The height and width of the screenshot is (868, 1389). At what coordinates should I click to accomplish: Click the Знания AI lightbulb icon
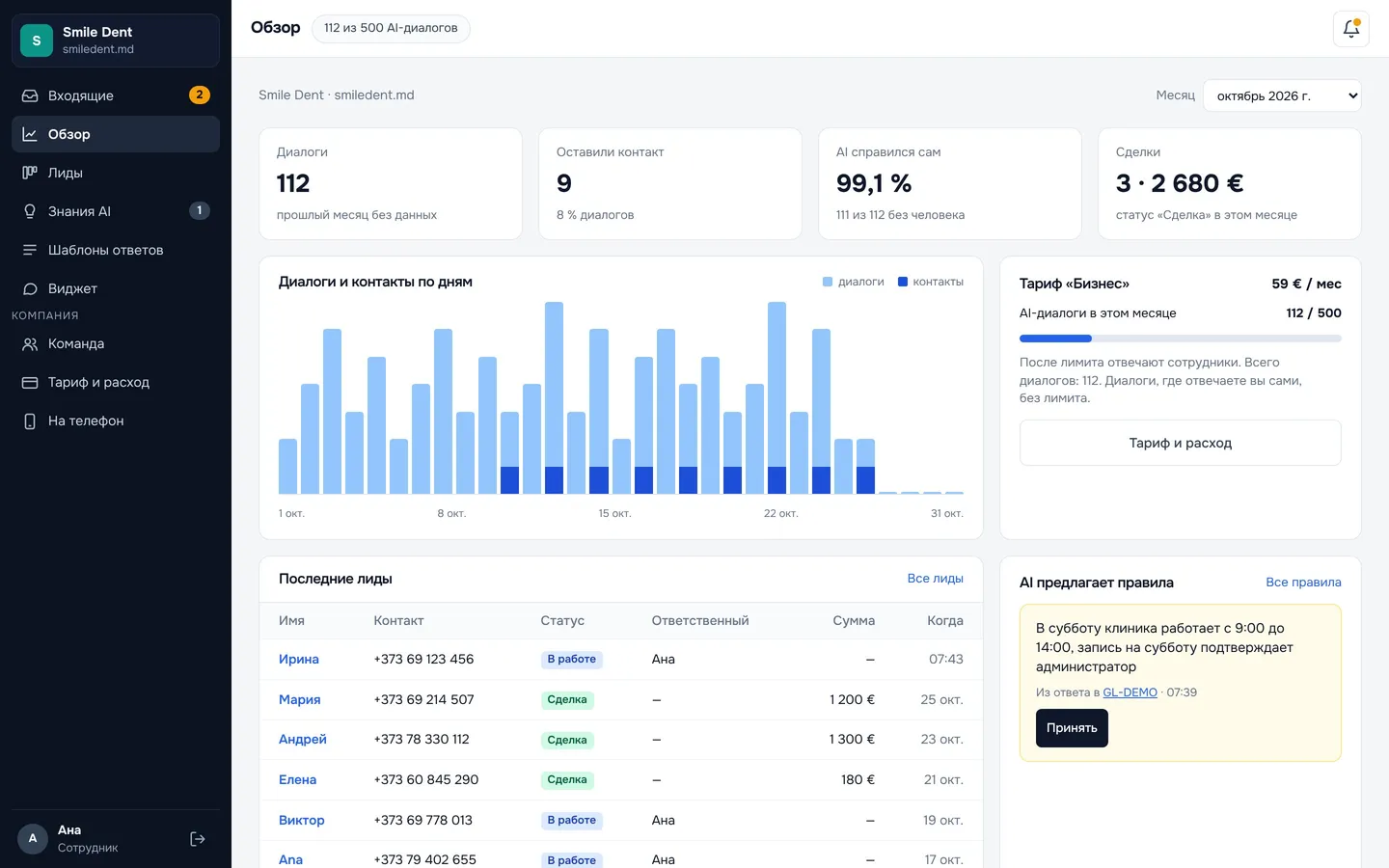pyautogui.click(x=30, y=211)
